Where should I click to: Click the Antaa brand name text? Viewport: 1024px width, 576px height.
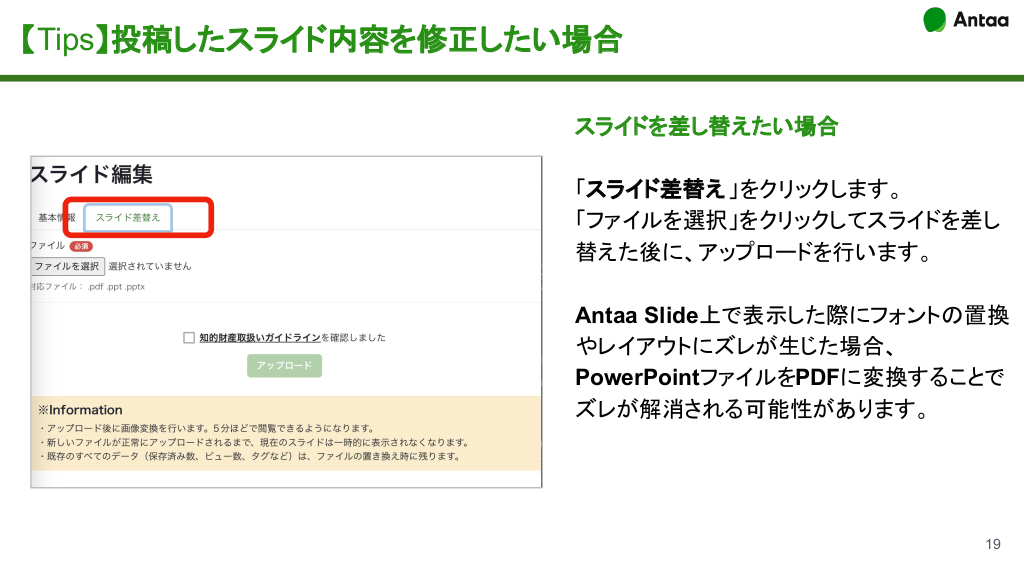pos(981,20)
